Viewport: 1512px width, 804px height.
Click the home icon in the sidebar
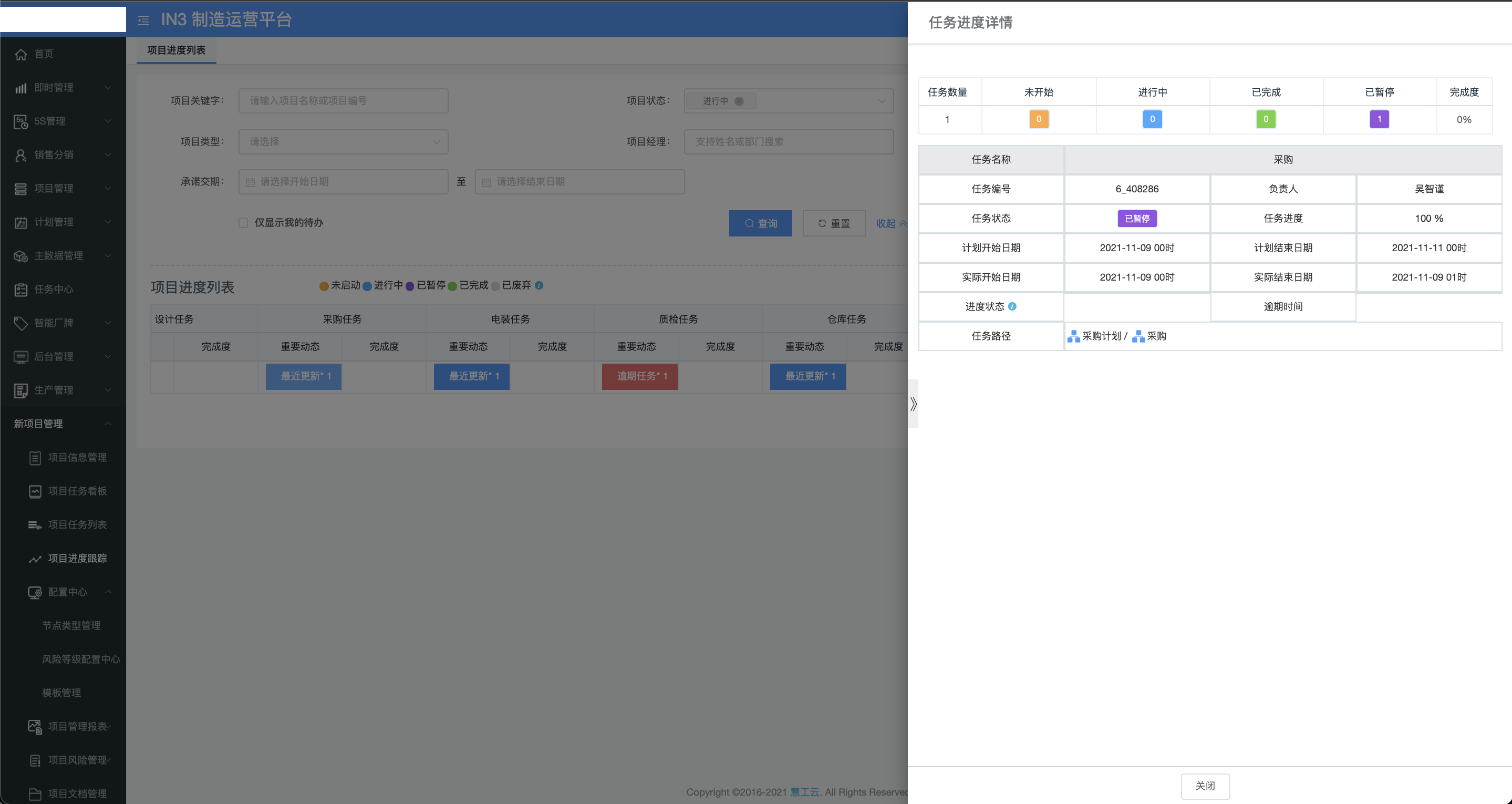(21, 54)
